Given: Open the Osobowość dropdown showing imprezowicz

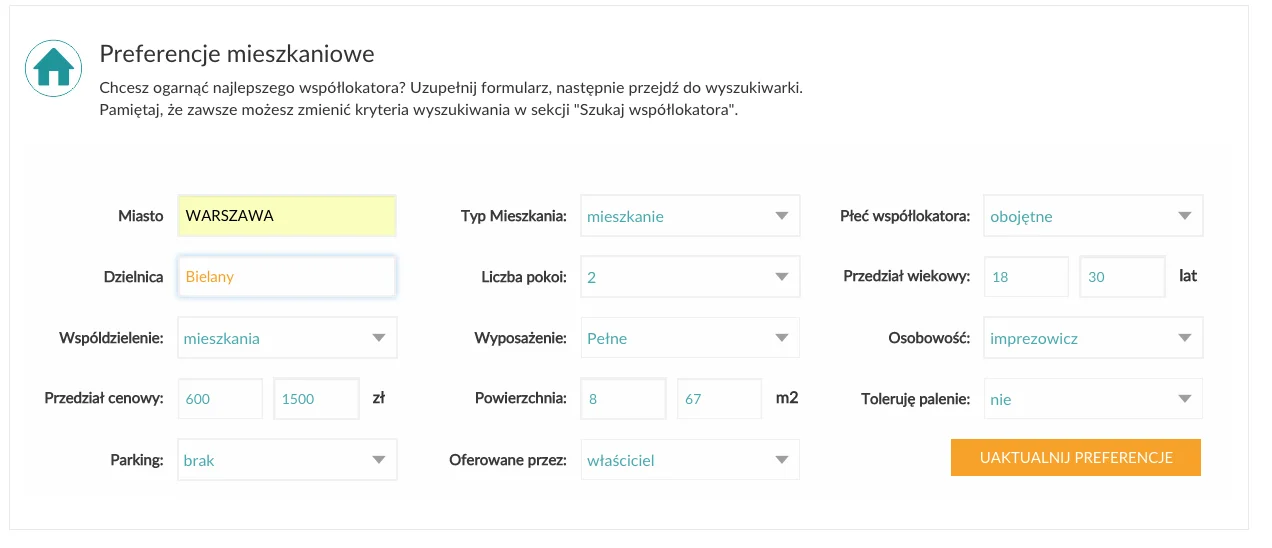Looking at the screenshot, I should point(1093,338).
